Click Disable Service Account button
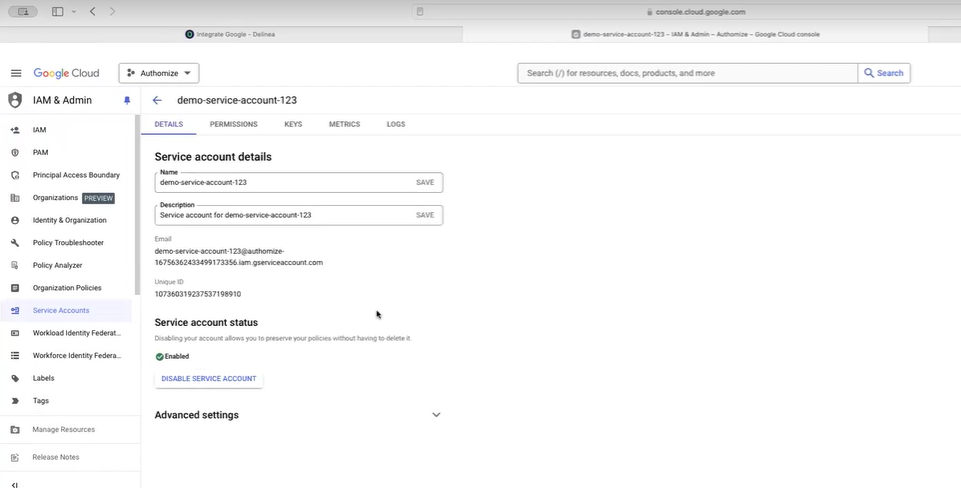The width and height of the screenshot is (961, 488). pyautogui.click(x=209, y=379)
